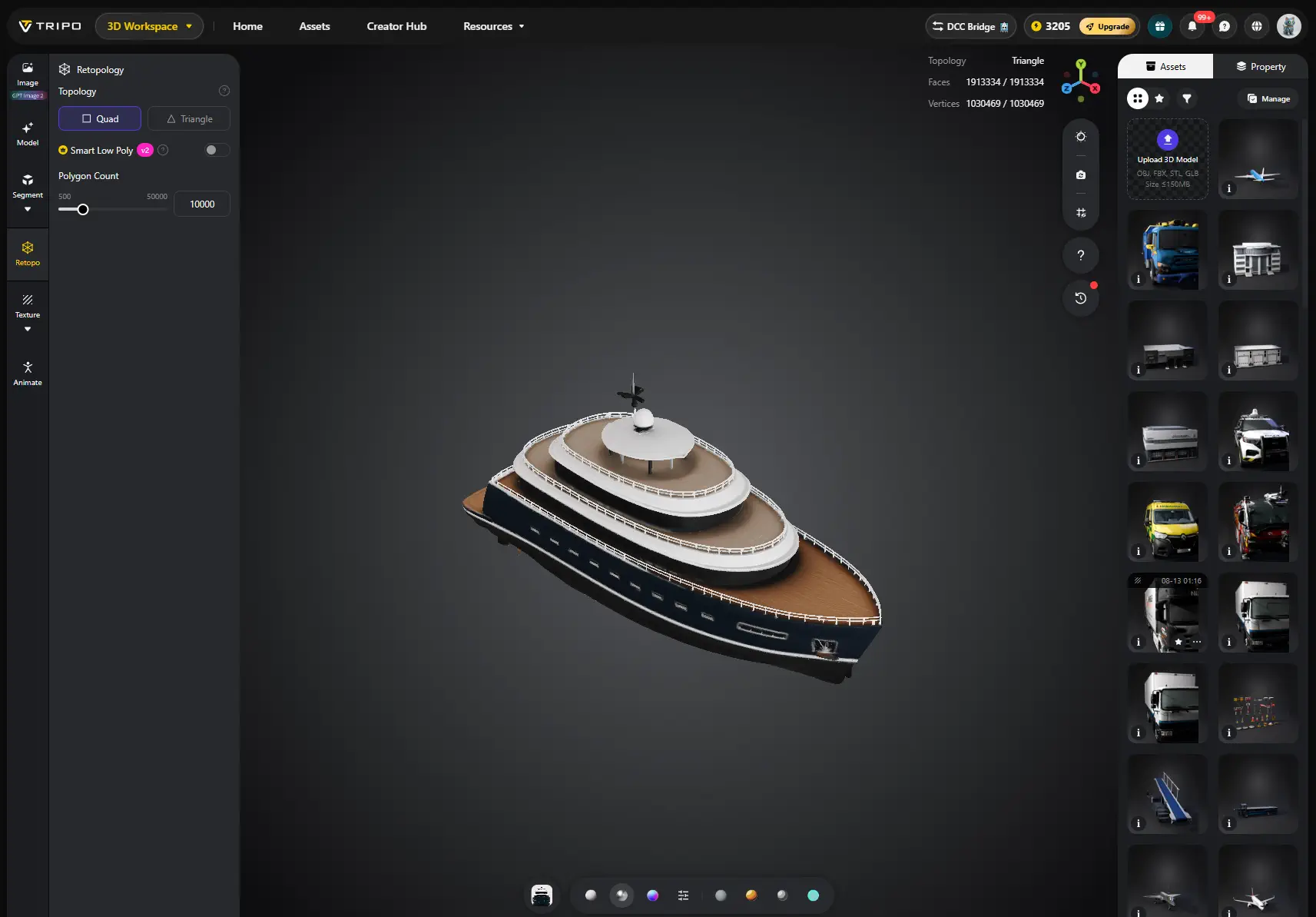This screenshot has height=917, width=1316.
Task: Go to Assets in top navigation
Action: point(314,26)
